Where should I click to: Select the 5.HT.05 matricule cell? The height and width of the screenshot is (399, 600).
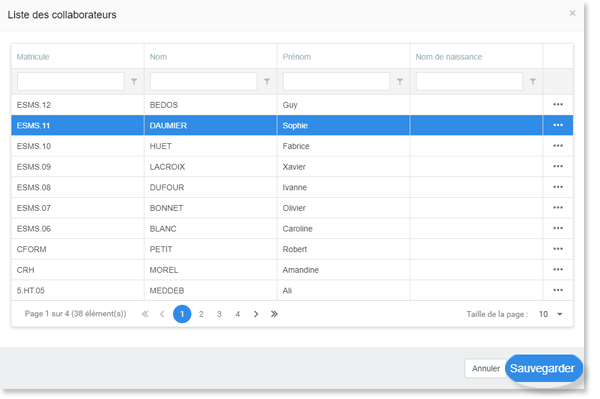[x=77, y=291]
